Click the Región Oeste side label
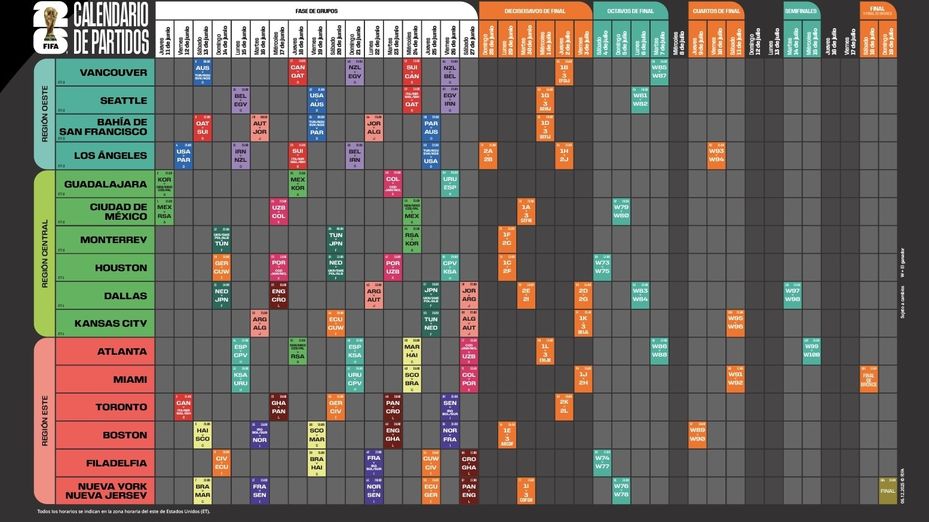 point(43,113)
